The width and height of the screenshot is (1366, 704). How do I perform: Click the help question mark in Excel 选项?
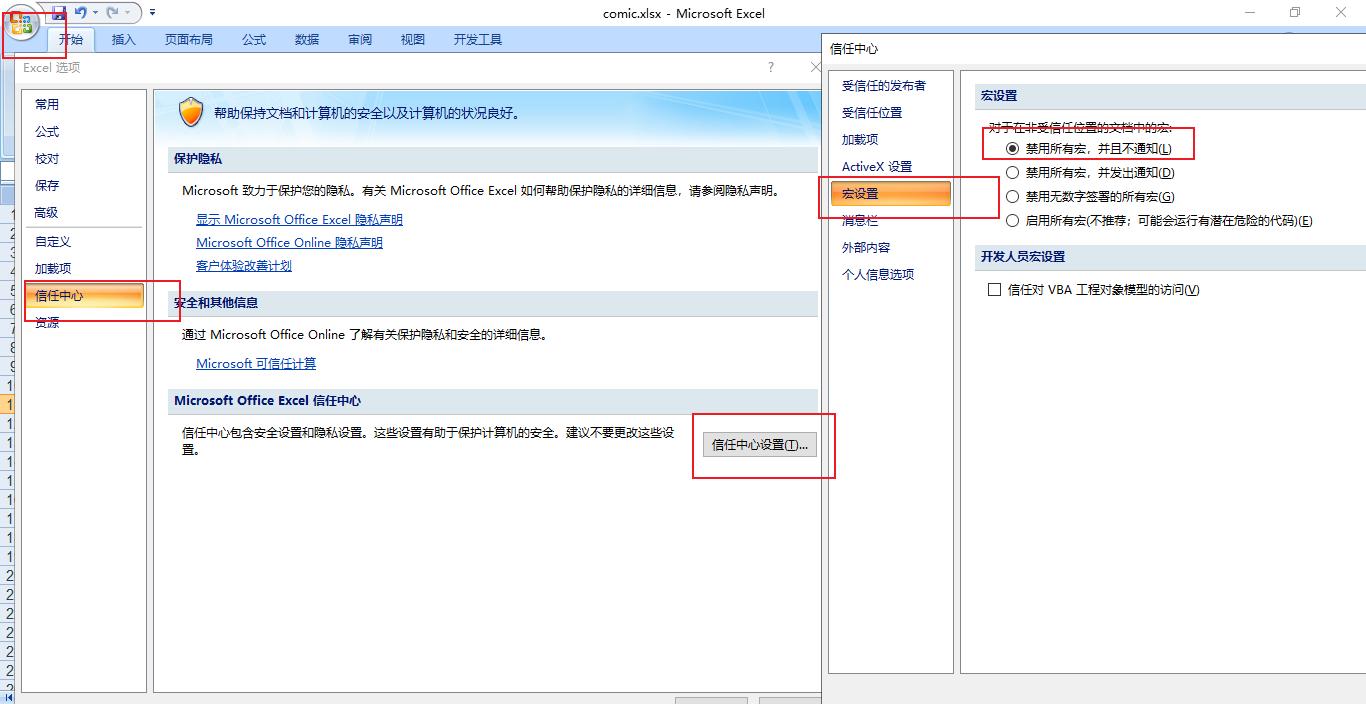pos(771,67)
